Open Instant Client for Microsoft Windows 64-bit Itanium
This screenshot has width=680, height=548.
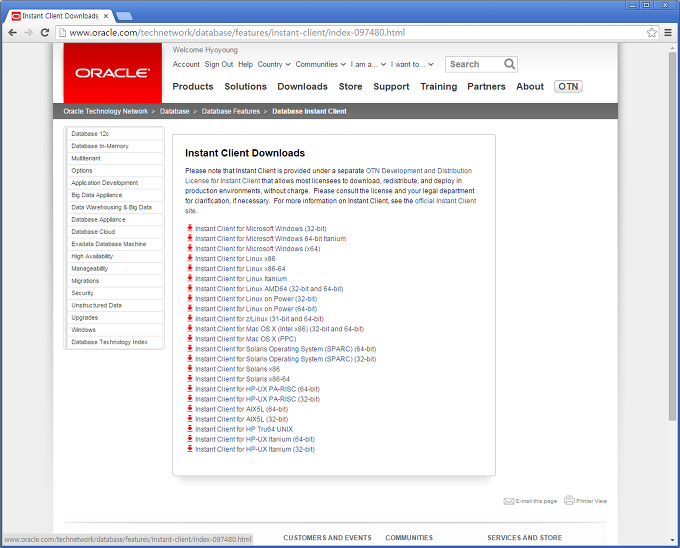[x=271, y=239]
